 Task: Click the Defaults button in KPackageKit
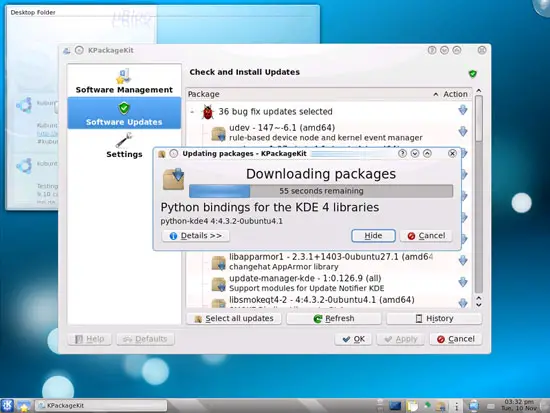pos(145,339)
